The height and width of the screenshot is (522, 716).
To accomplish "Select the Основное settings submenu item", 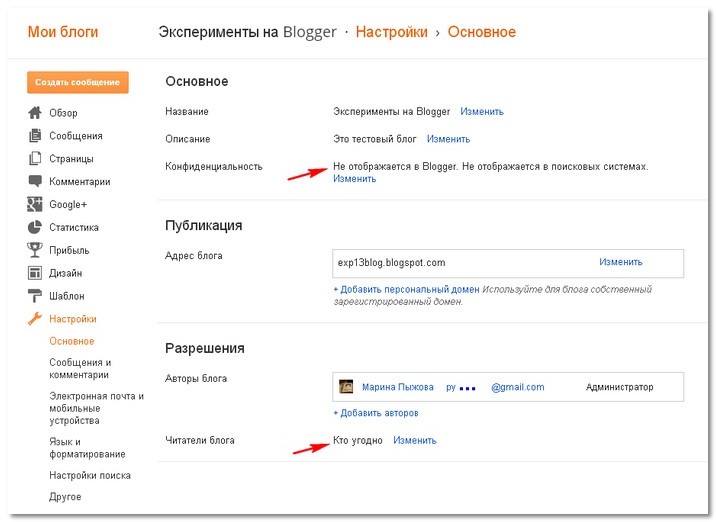I will [x=72, y=341].
